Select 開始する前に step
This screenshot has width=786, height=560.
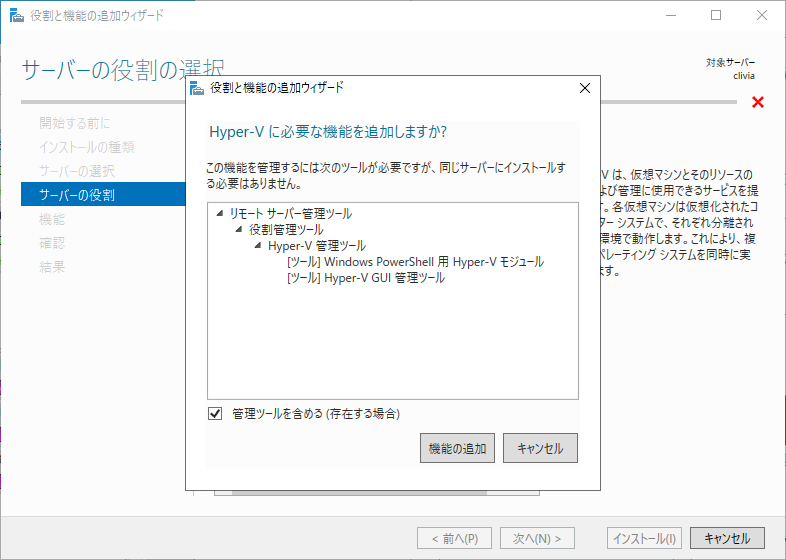[75, 123]
